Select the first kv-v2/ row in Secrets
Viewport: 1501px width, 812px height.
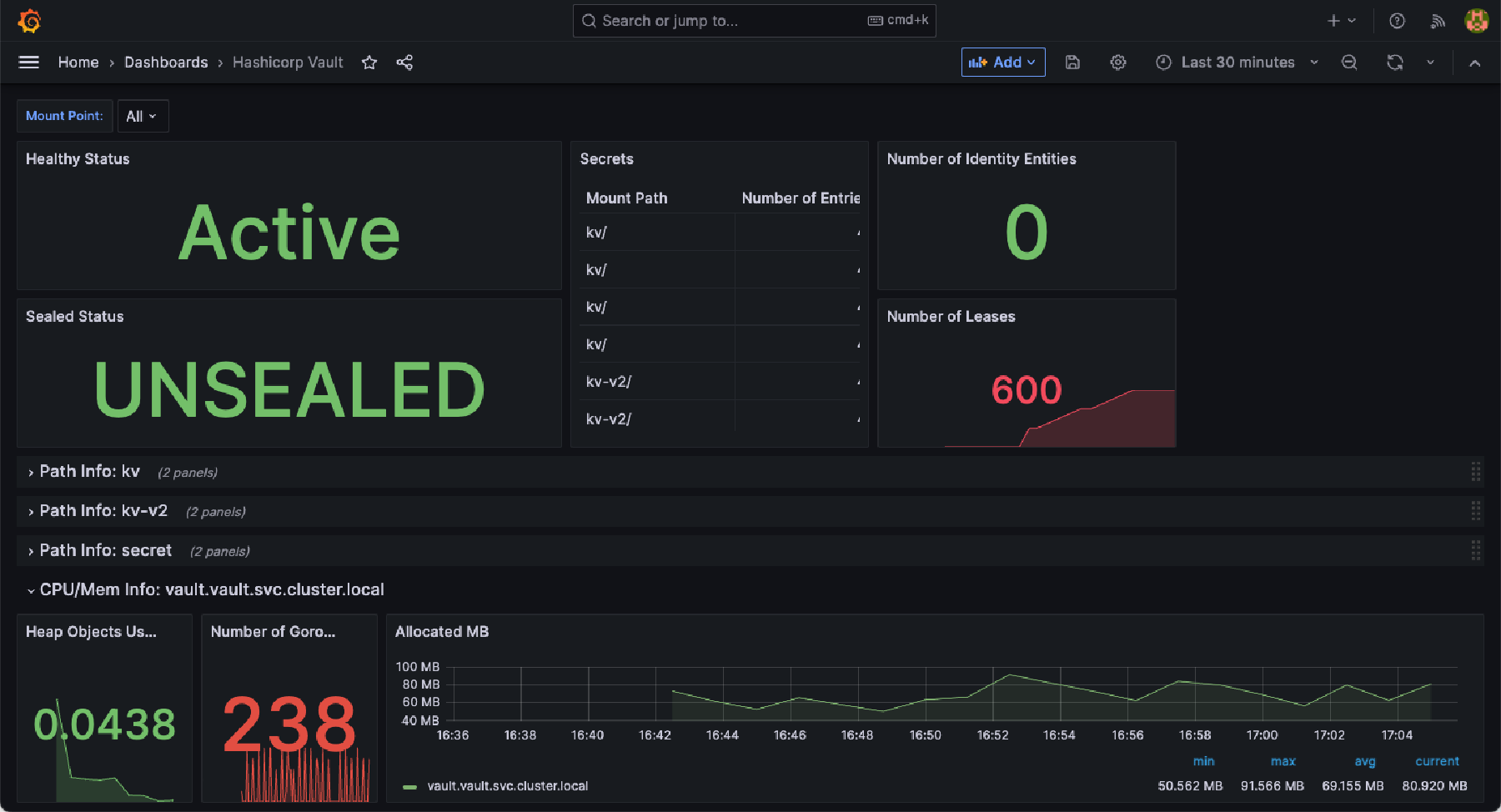[x=720, y=382]
